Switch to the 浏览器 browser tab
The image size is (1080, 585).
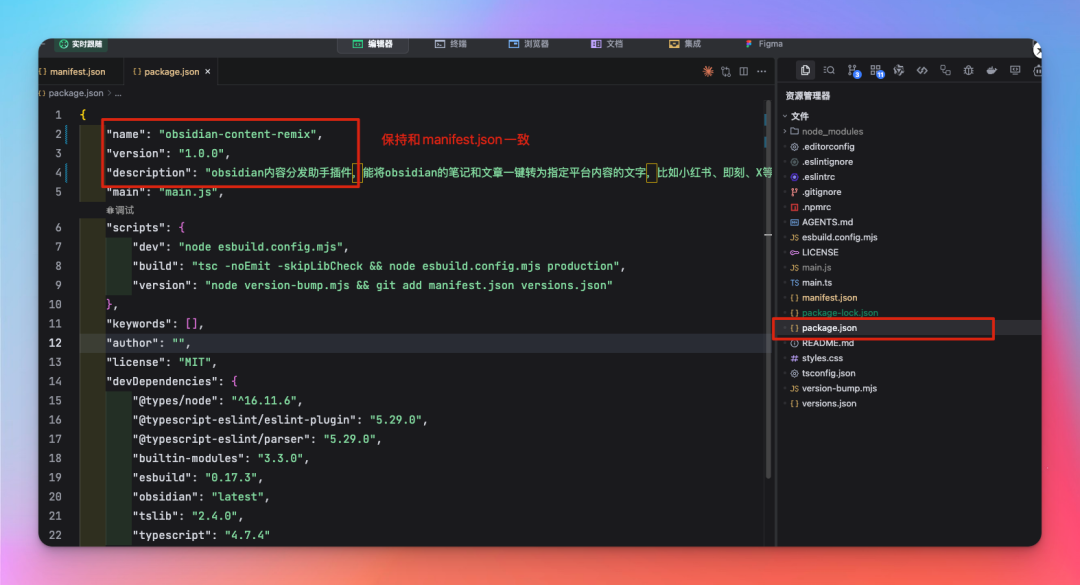pos(529,44)
